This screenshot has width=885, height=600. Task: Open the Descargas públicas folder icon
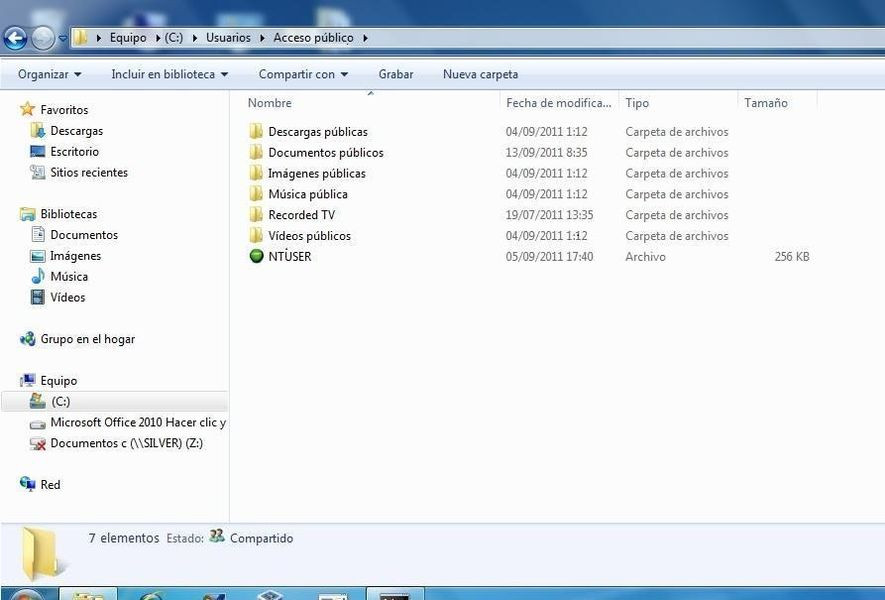(256, 132)
